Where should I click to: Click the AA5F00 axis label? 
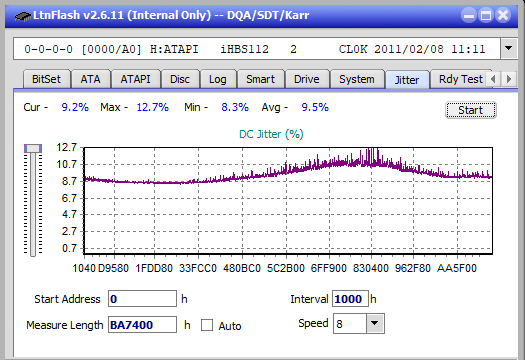457,268
